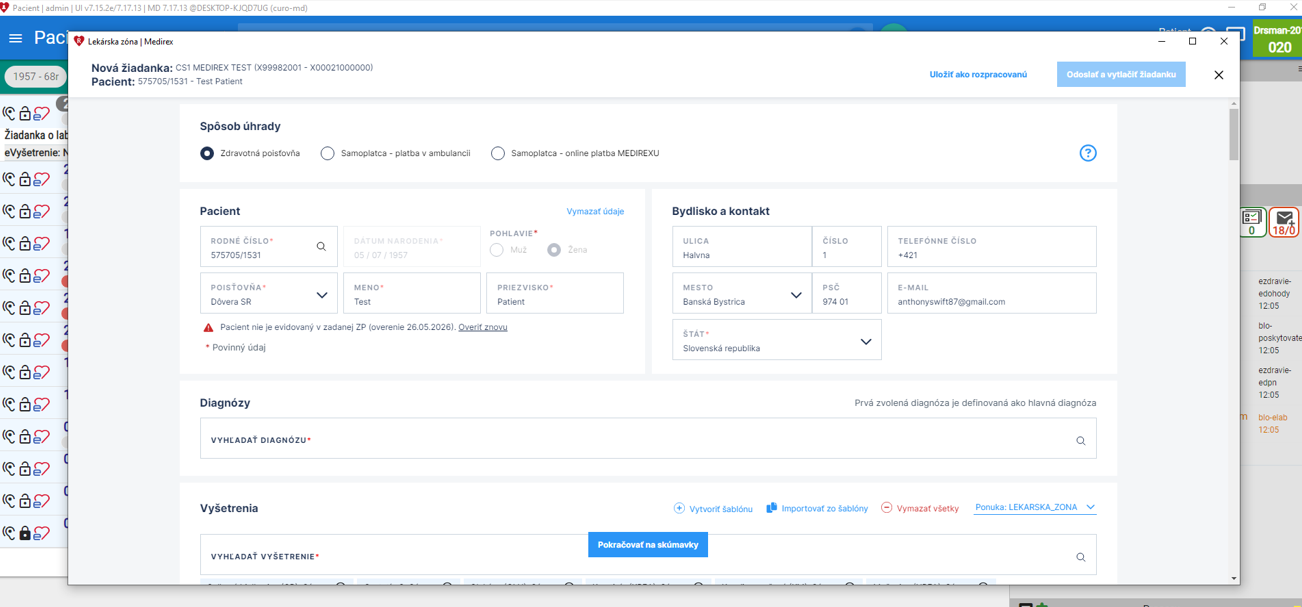1302x607 pixels.
Task: Click the blo-poskytovate log entry
Action: point(1279,338)
